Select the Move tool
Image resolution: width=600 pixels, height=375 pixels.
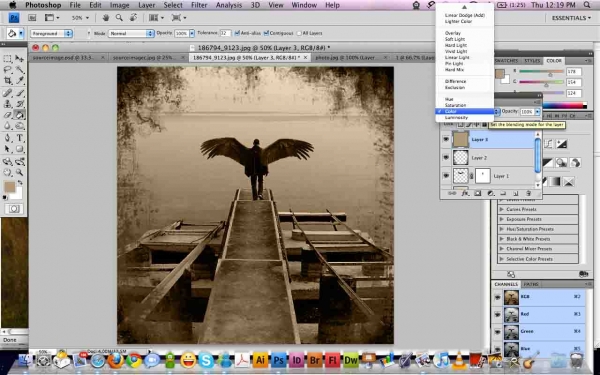click(20, 59)
